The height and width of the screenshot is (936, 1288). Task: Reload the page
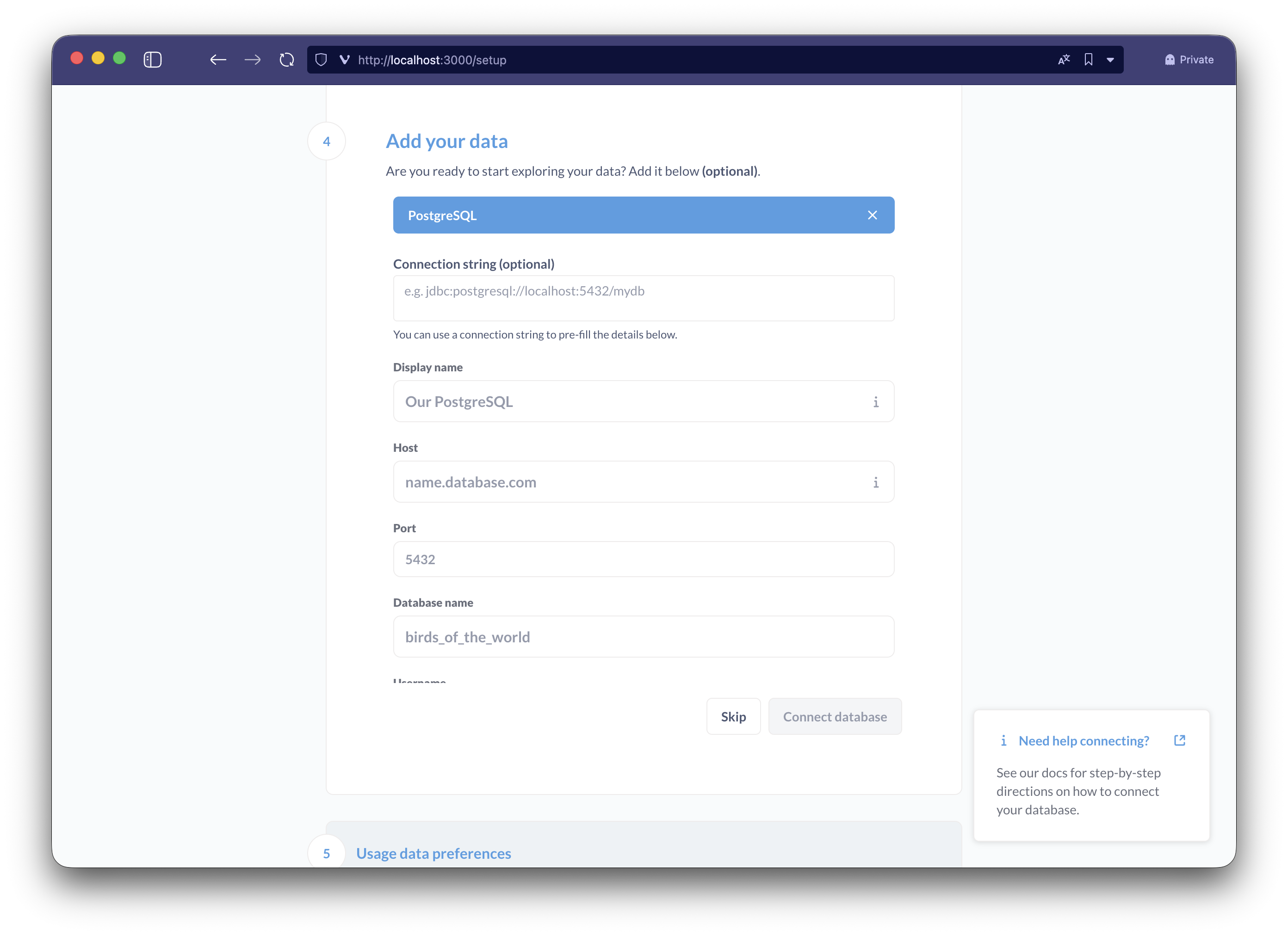coord(287,60)
